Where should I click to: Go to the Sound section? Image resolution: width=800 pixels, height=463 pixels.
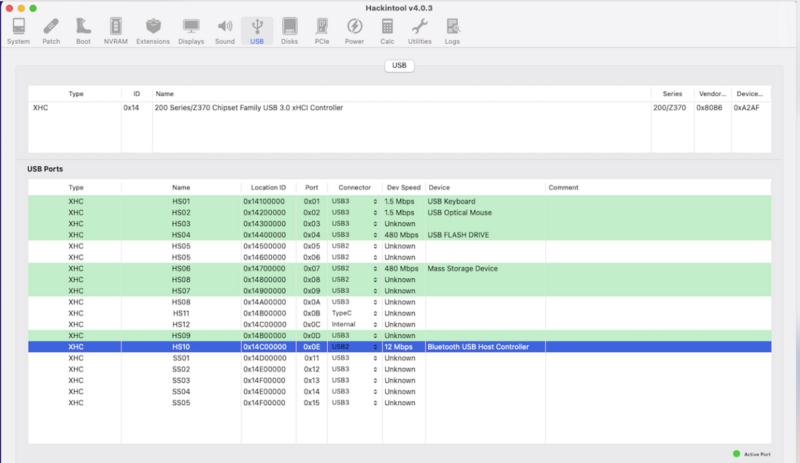click(224, 30)
